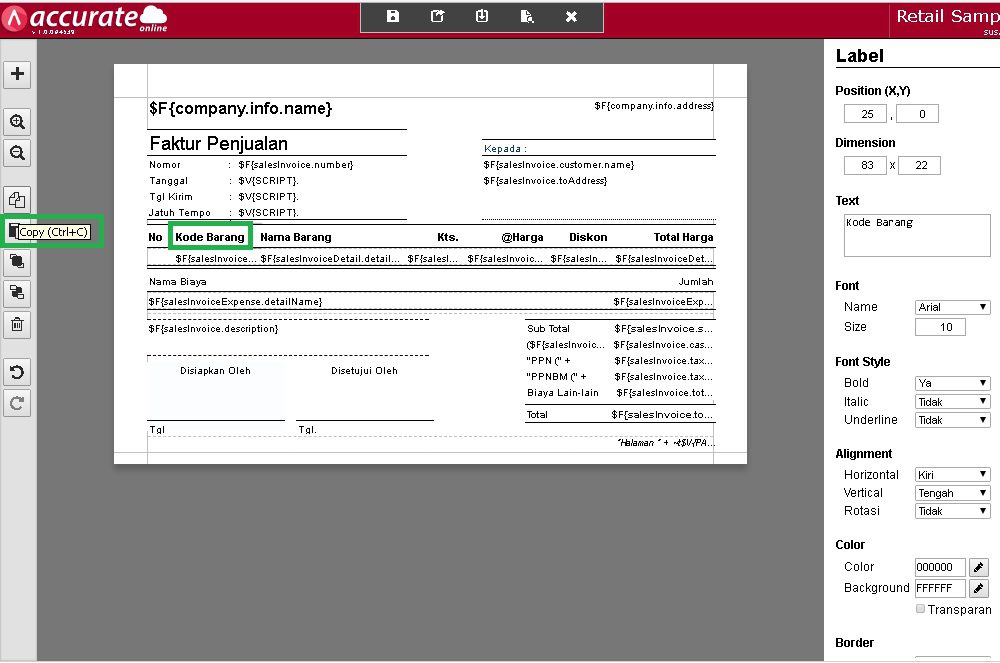The height and width of the screenshot is (663, 1000).
Task: Enable the Transparan checkbox
Action: pyautogui.click(x=920, y=609)
